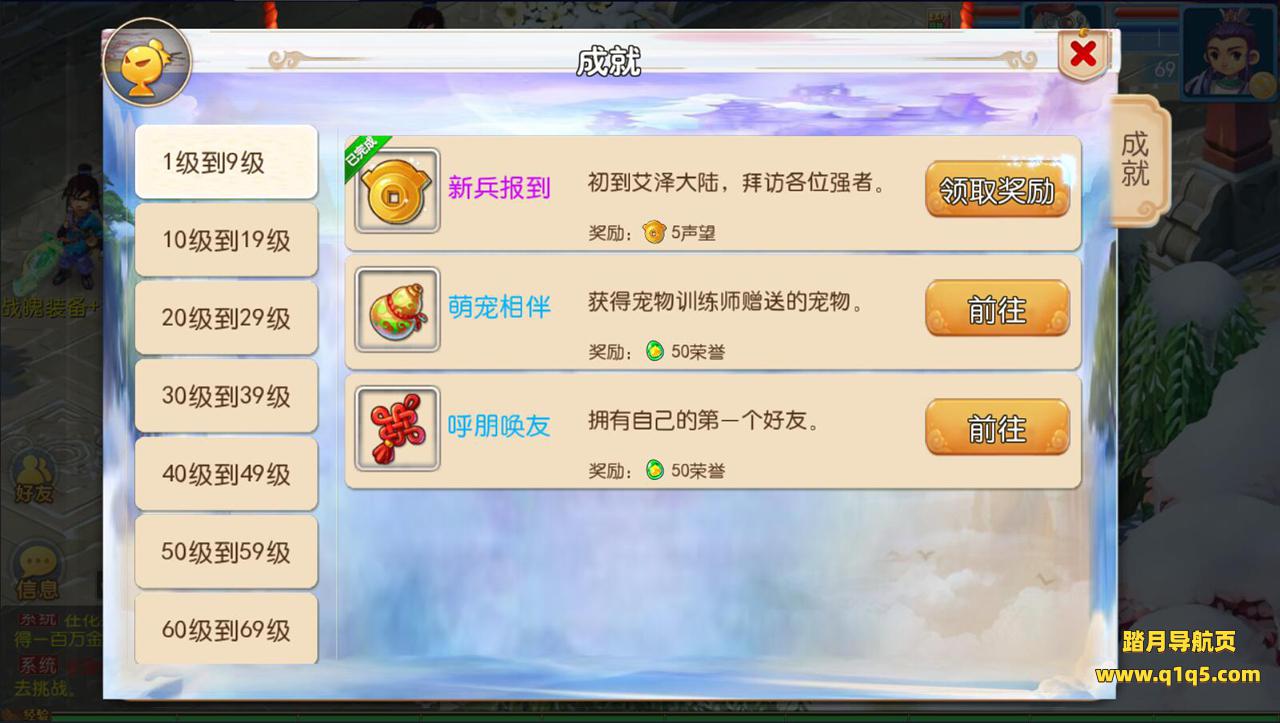Click the gourd pet achievement icon
The width and height of the screenshot is (1280, 723).
coord(397,309)
